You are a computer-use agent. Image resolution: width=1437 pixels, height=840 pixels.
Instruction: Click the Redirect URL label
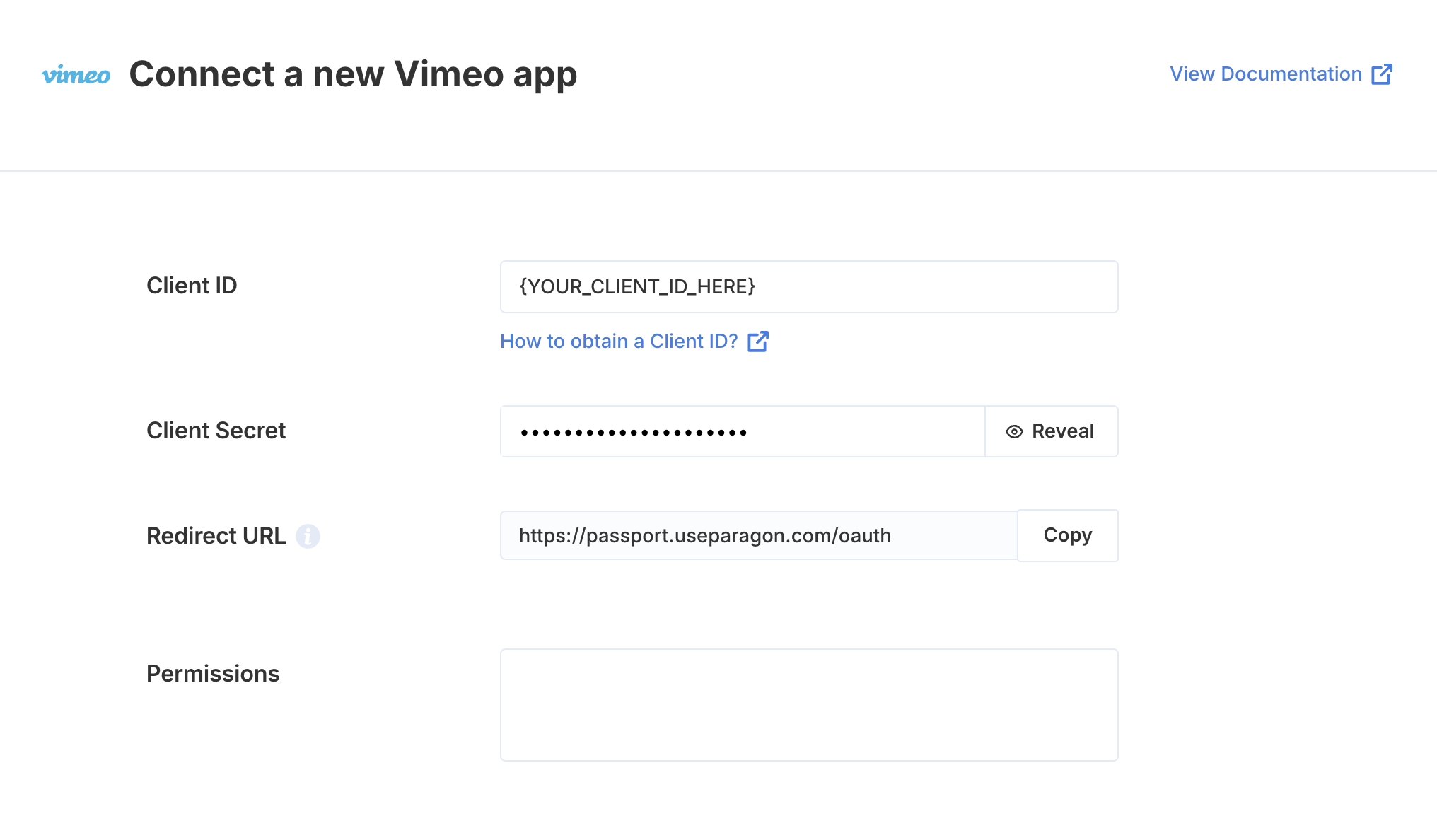point(216,536)
